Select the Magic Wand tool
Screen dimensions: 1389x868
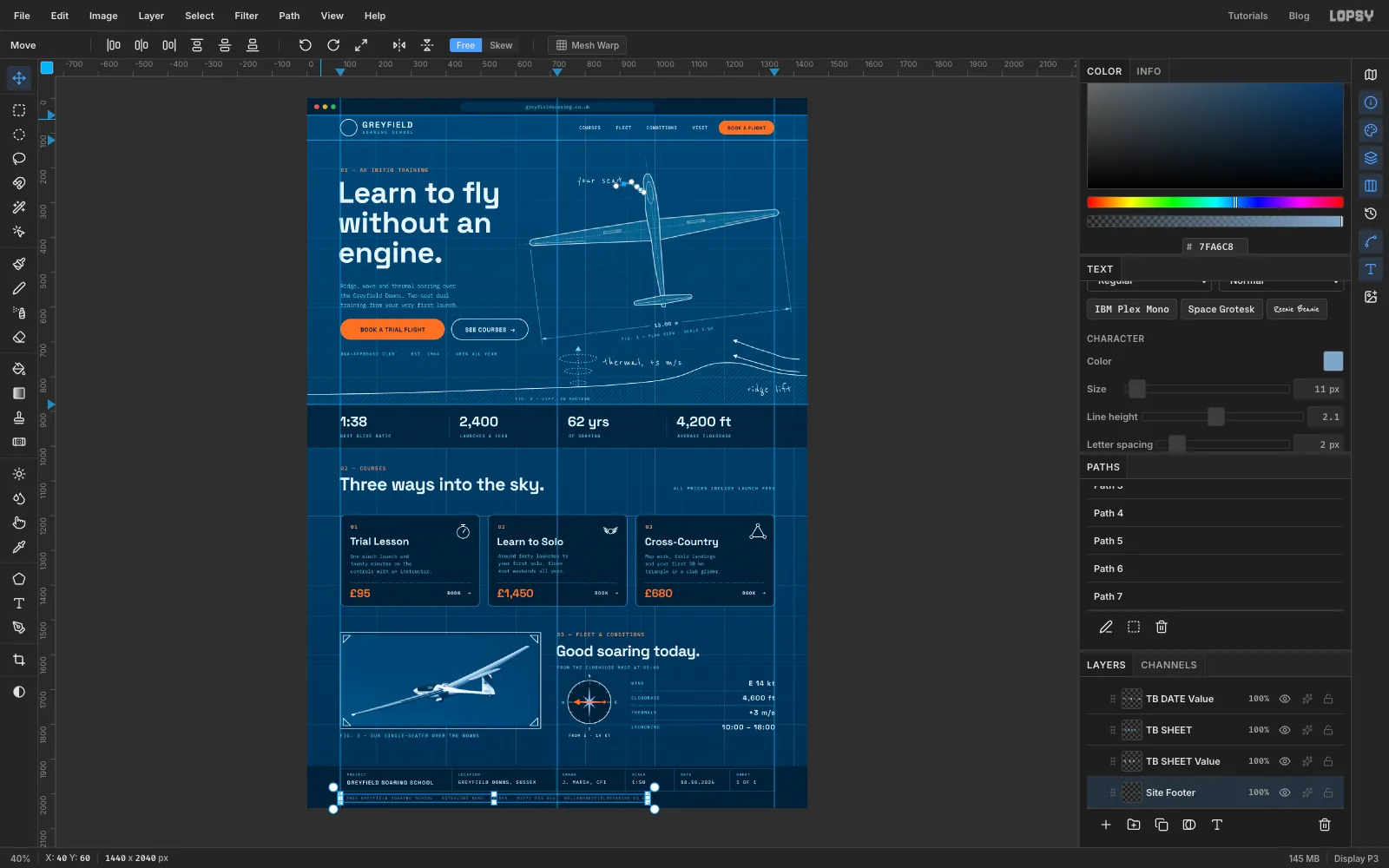(19, 207)
